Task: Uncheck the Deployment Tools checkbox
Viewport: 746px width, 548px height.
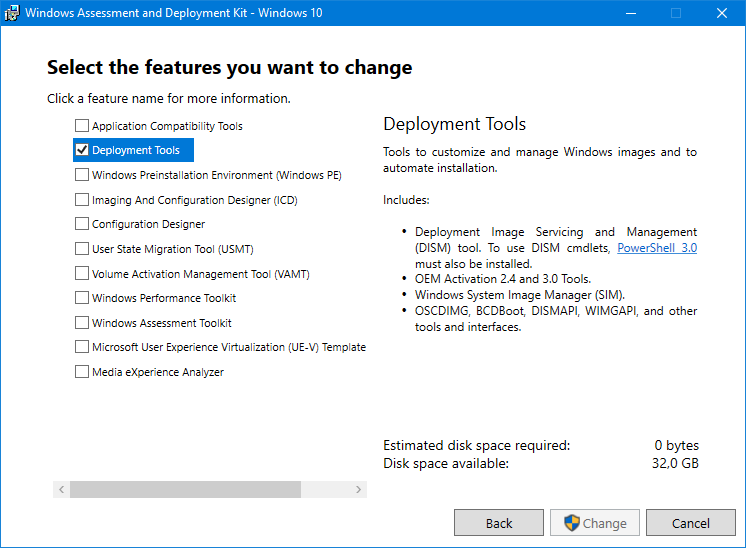Action: (x=82, y=150)
